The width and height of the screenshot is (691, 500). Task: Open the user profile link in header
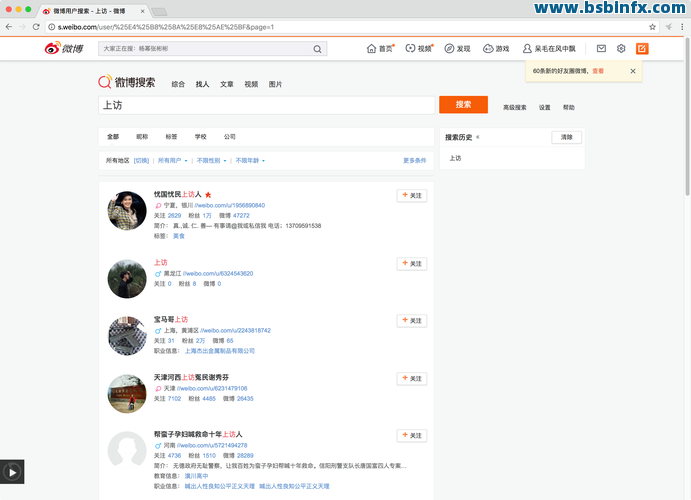[549, 48]
